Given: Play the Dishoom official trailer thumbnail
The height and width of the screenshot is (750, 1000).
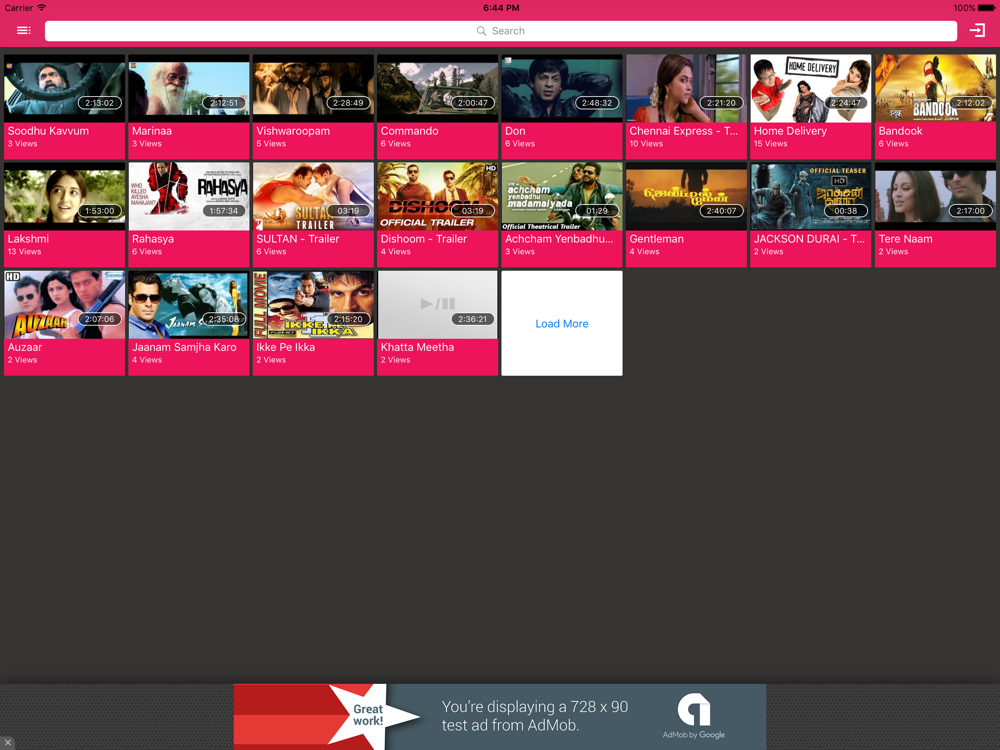Looking at the screenshot, I should [438, 196].
